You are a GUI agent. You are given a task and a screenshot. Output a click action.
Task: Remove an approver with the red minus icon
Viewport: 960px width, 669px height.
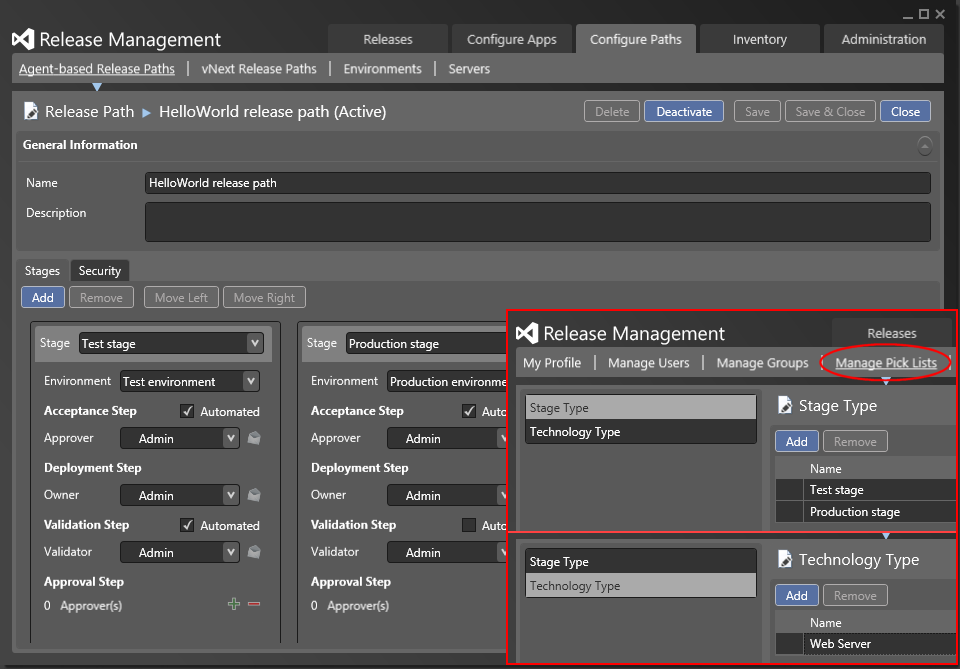tap(254, 604)
